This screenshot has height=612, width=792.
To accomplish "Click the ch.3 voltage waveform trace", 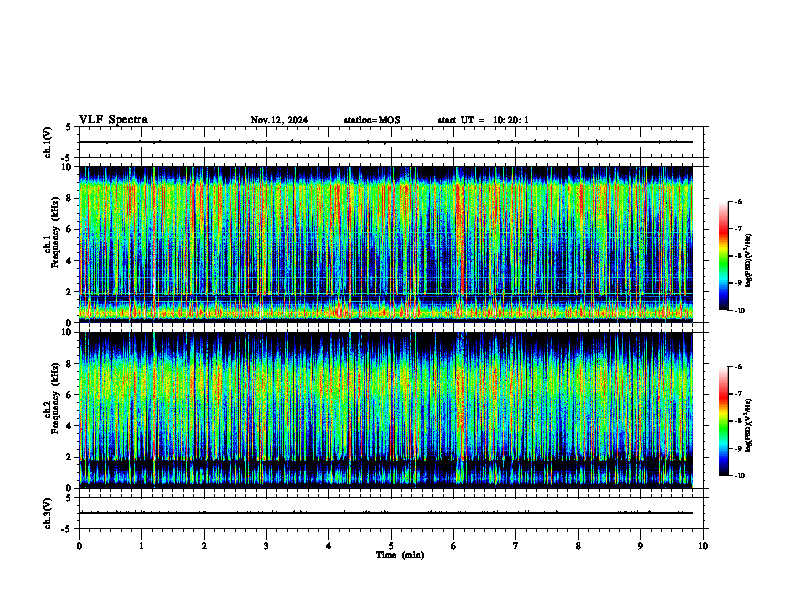I will [x=386, y=513].
